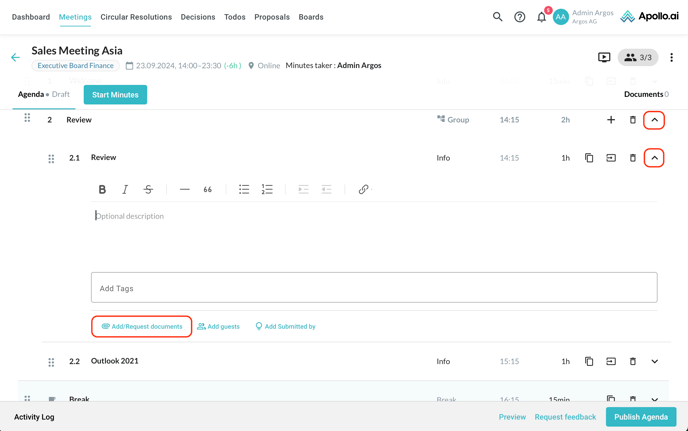Open the notifications bell

[x=542, y=17]
